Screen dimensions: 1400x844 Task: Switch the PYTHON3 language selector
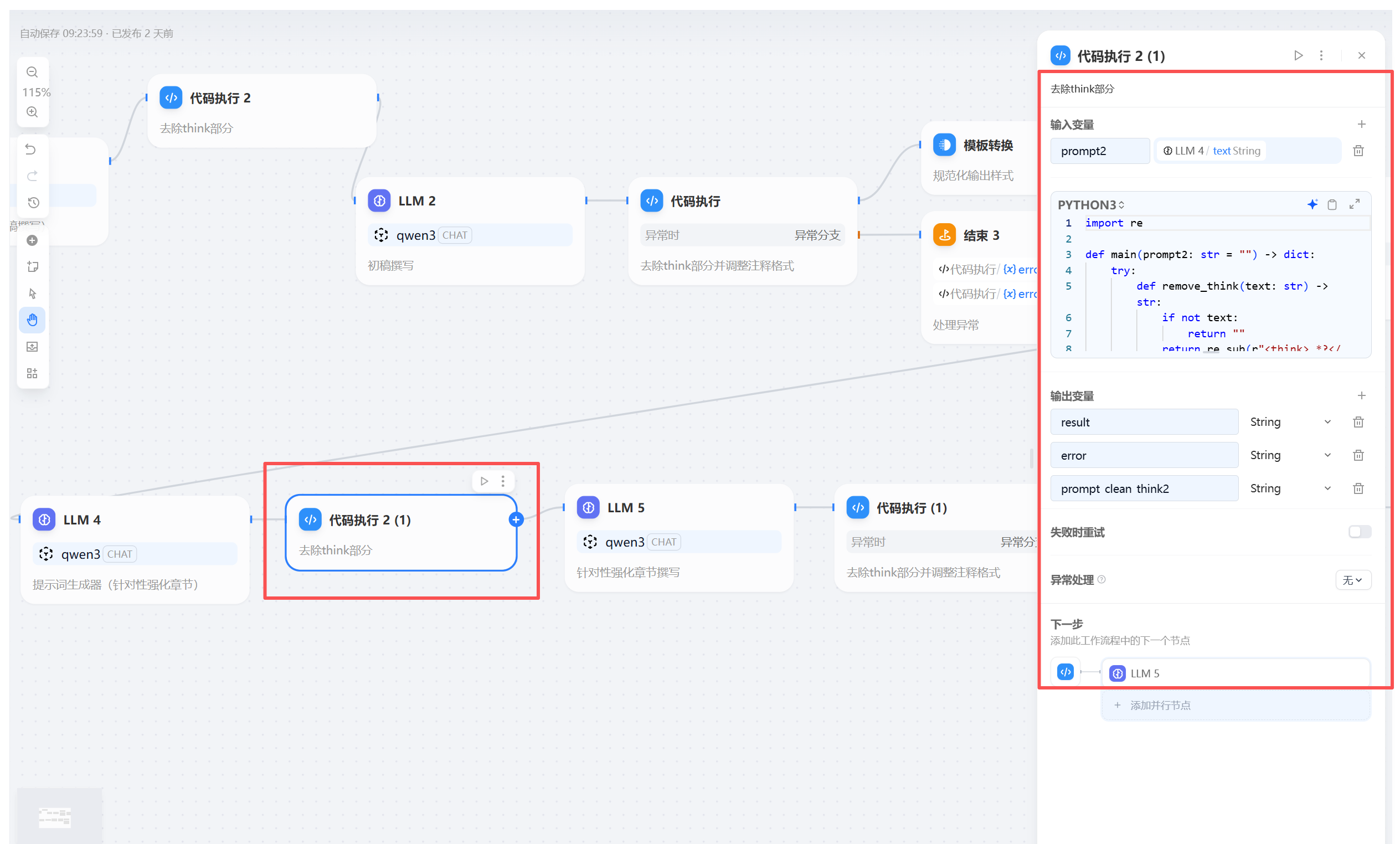(1090, 204)
